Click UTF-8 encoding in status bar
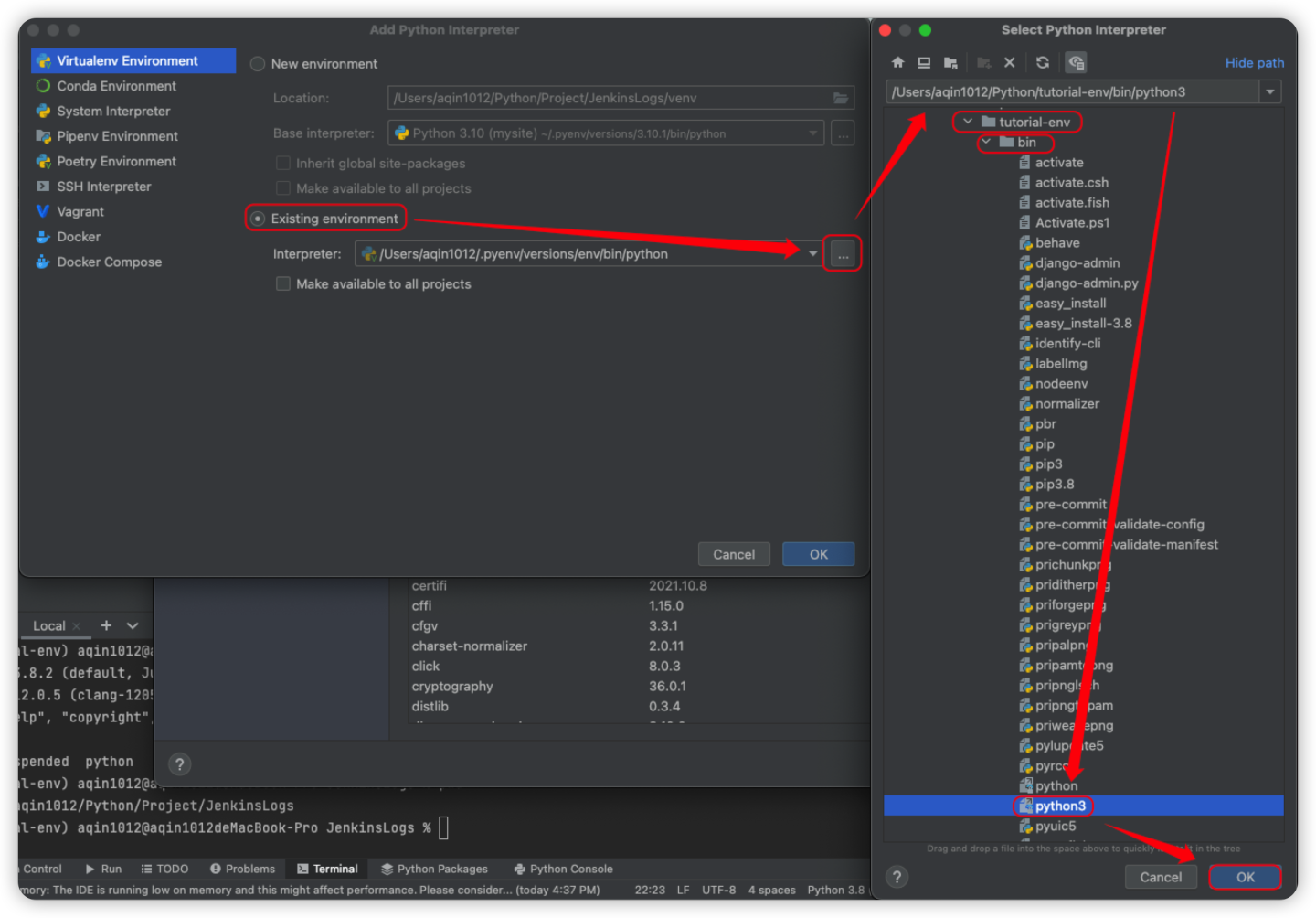1316x918 pixels. [718, 890]
